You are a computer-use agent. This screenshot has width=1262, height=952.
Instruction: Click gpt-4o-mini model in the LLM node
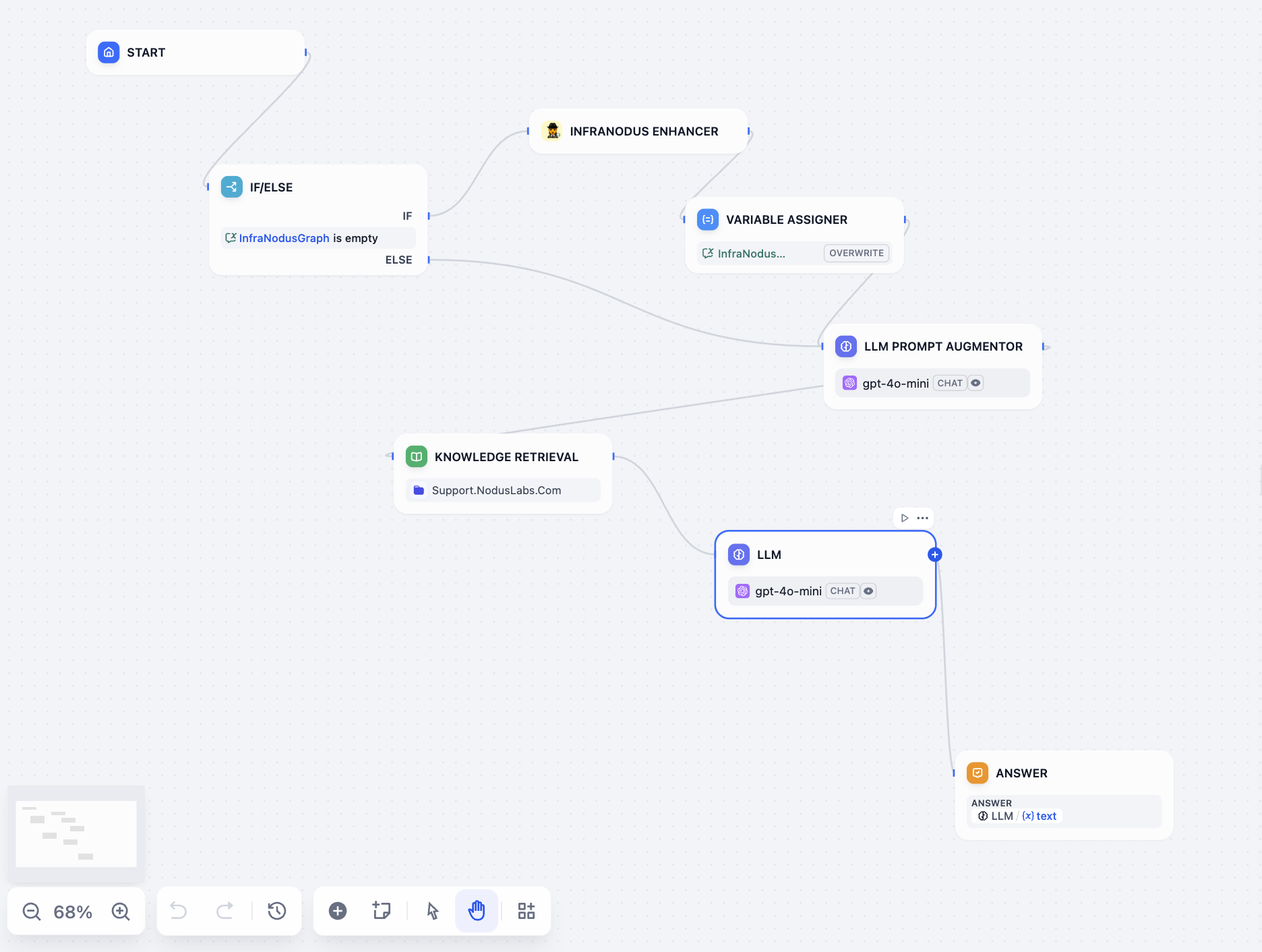788,591
